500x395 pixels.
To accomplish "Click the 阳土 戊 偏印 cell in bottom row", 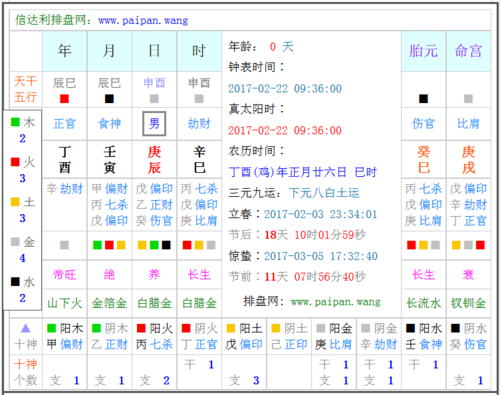I will coord(244,336).
